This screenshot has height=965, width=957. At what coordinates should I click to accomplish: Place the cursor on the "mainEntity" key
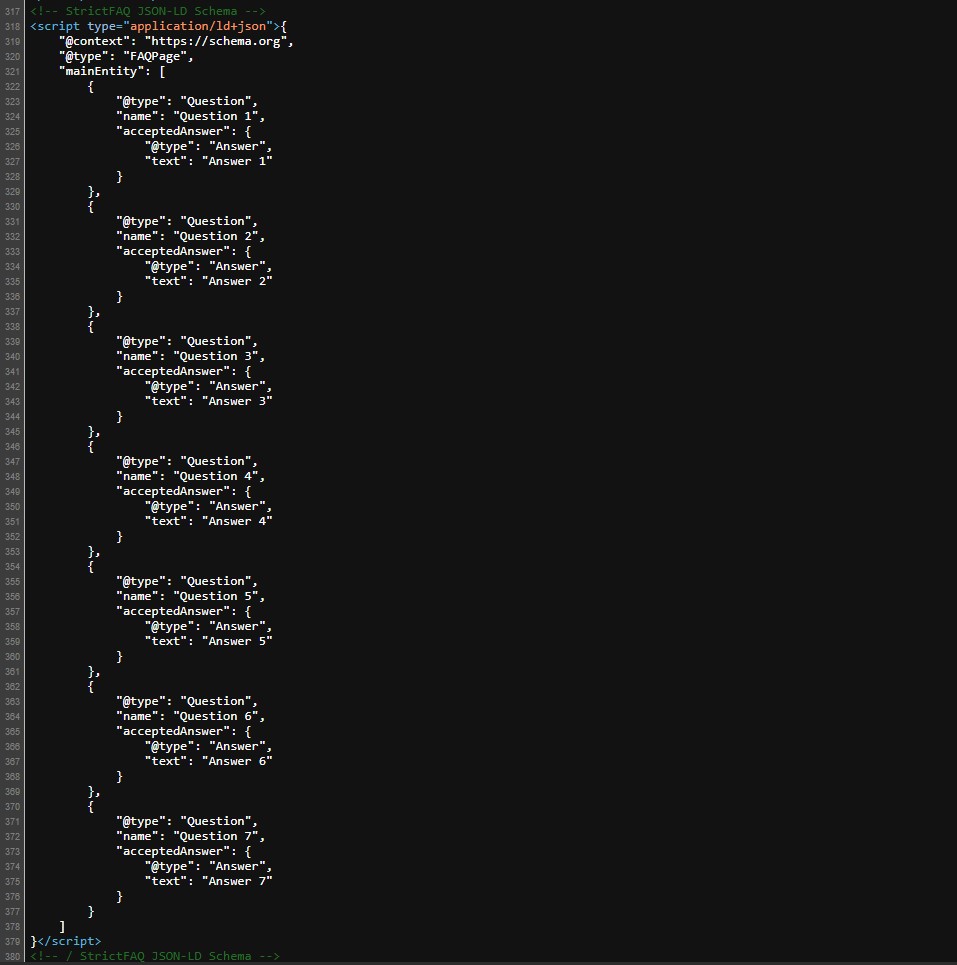click(101, 71)
